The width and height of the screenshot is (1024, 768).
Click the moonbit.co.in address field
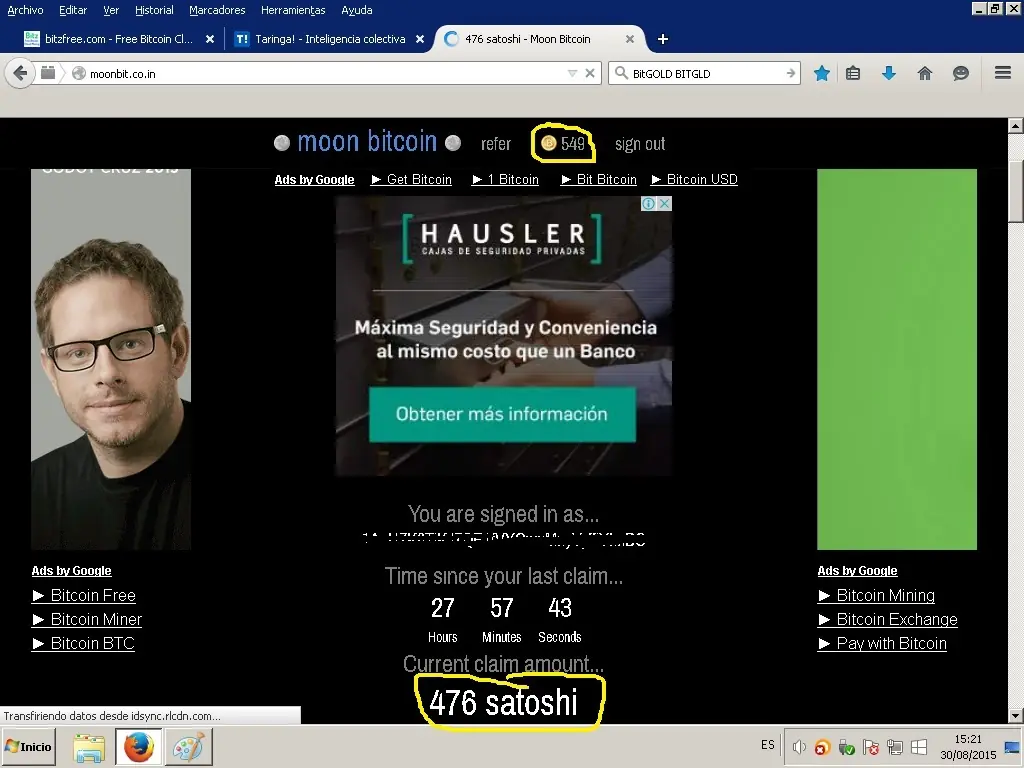(x=320, y=74)
